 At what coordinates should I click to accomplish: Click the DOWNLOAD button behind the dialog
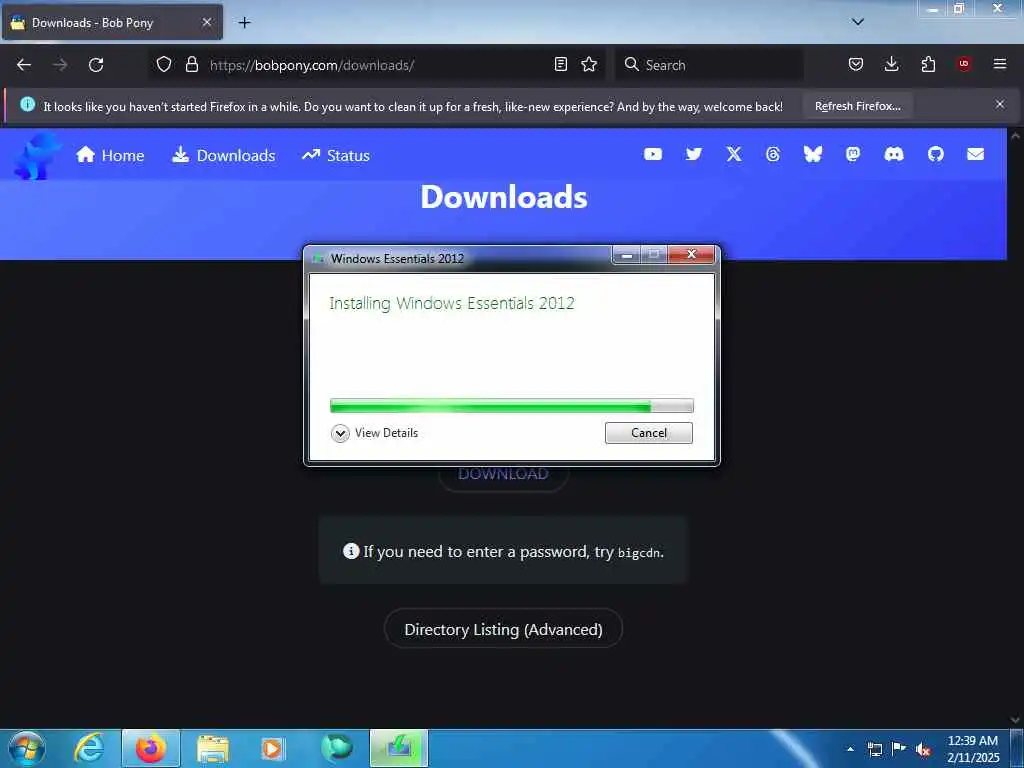pyautogui.click(x=503, y=478)
